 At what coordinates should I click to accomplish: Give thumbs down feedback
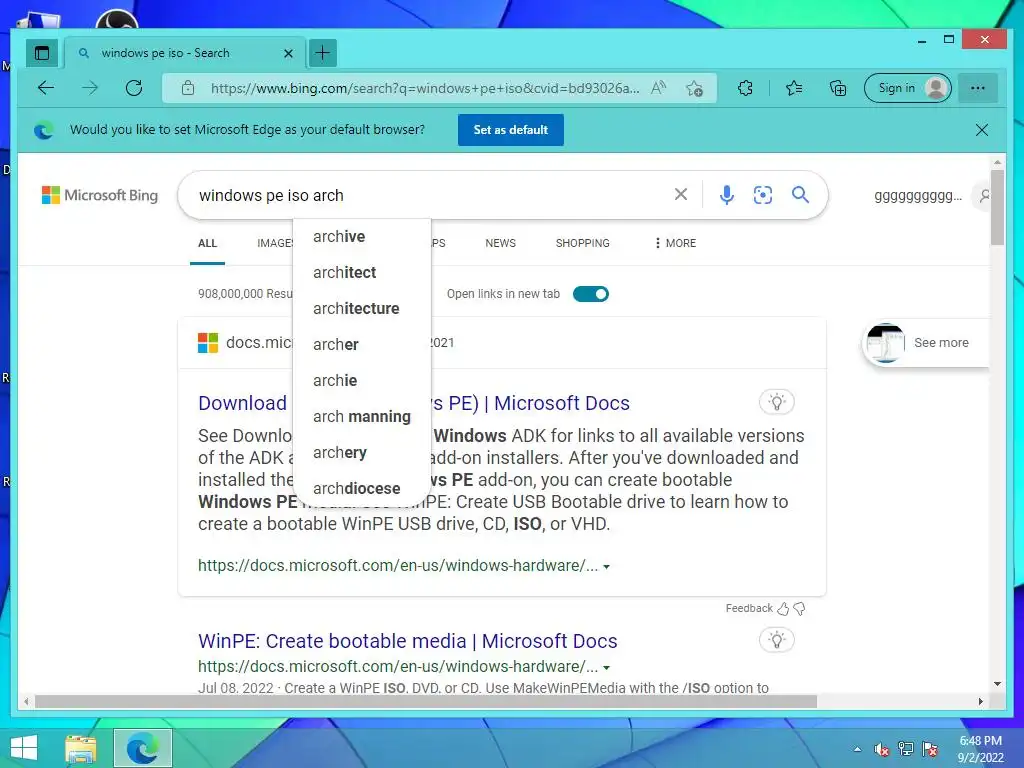[799, 609]
